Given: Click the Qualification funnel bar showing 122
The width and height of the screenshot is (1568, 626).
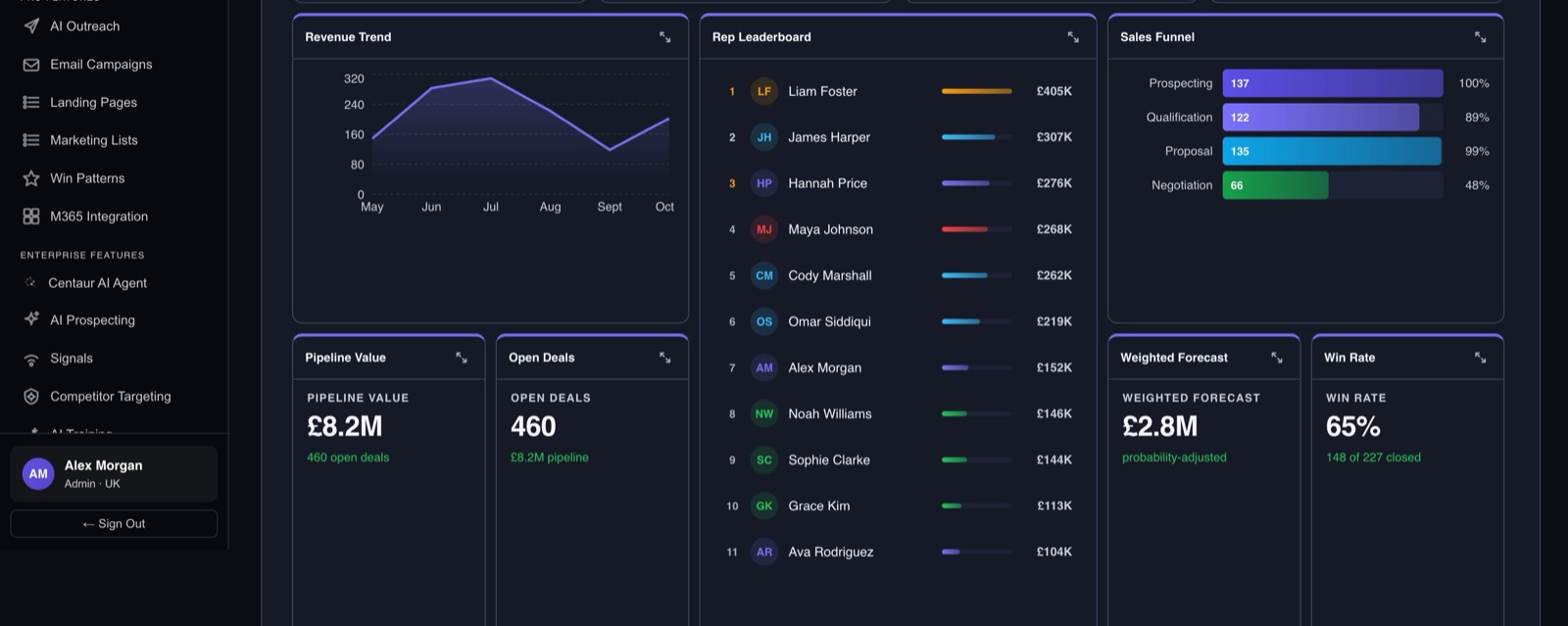Looking at the screenshot, I should coord(1321,118).
